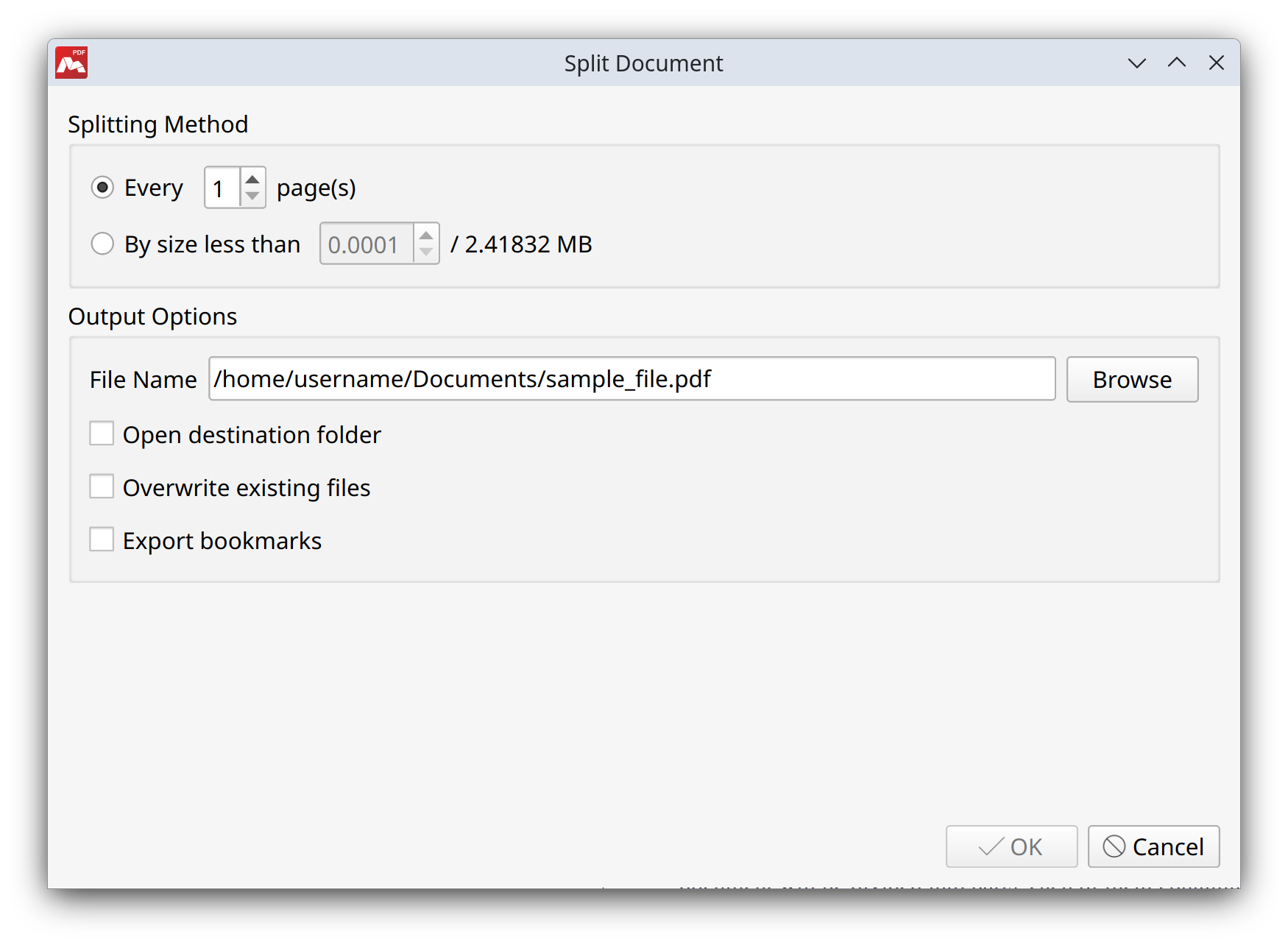
Task: Confirm the split with OK
Action: (x=1011, y=846)
